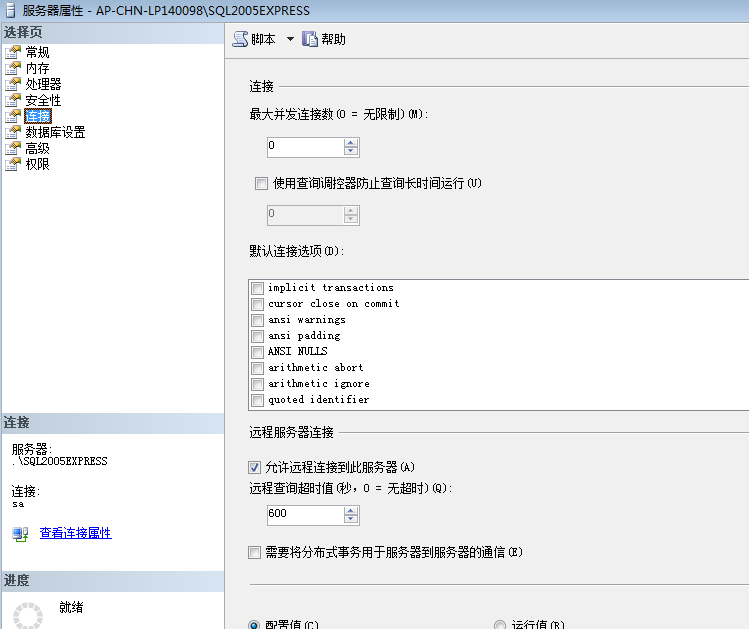Enable the query governor checkbox
The height and width of the screenshot is (629, 749).
(x=261, y=183)
